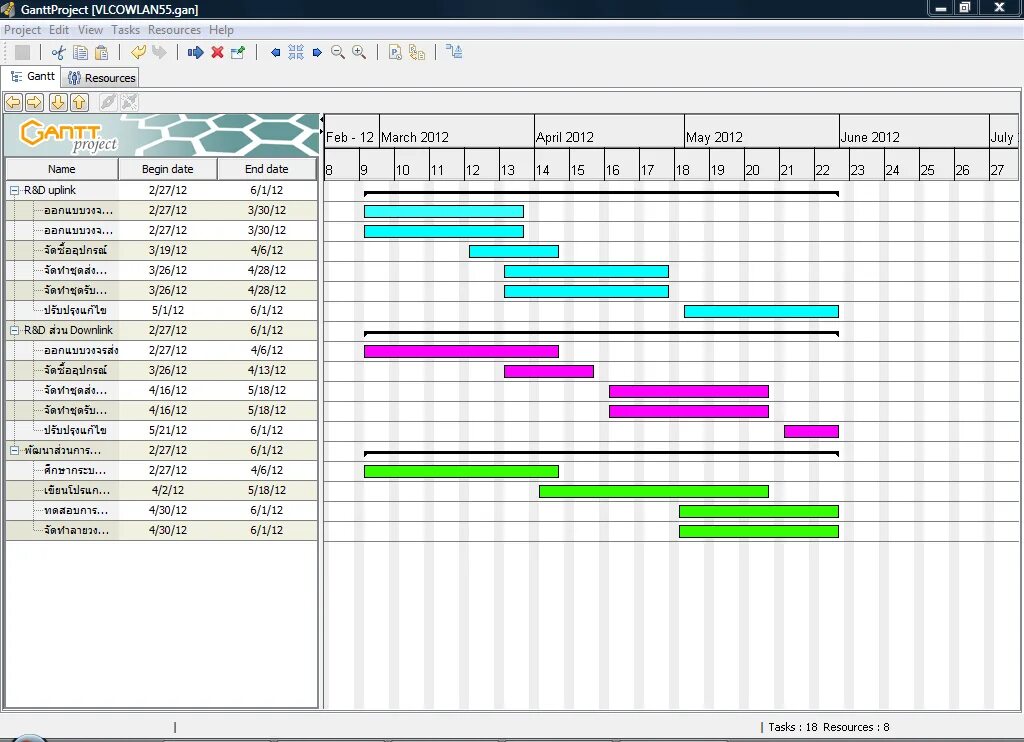
Task: Click the Begin date column header
Action: (x=168, y=169)
